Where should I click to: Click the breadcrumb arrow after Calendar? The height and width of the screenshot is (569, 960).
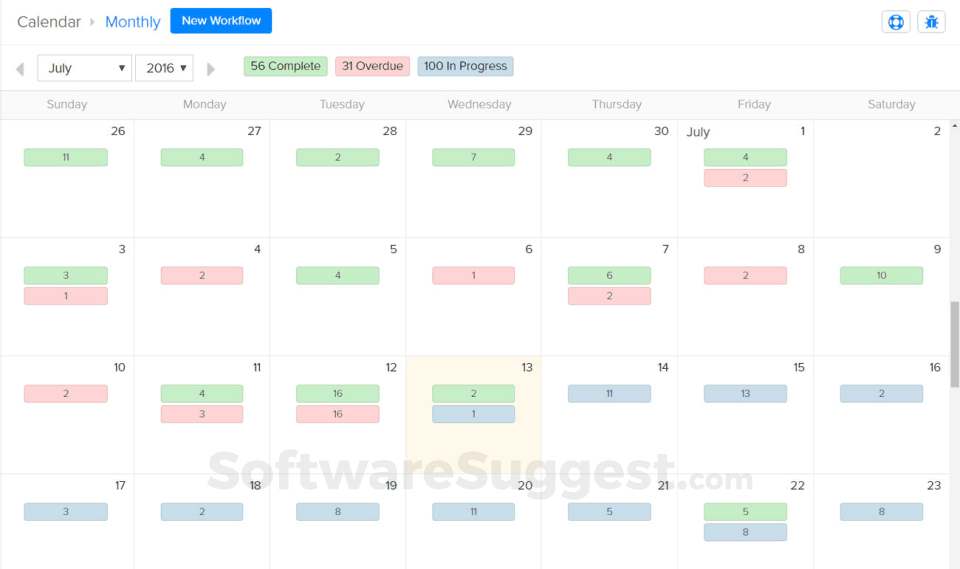(93, 21)
